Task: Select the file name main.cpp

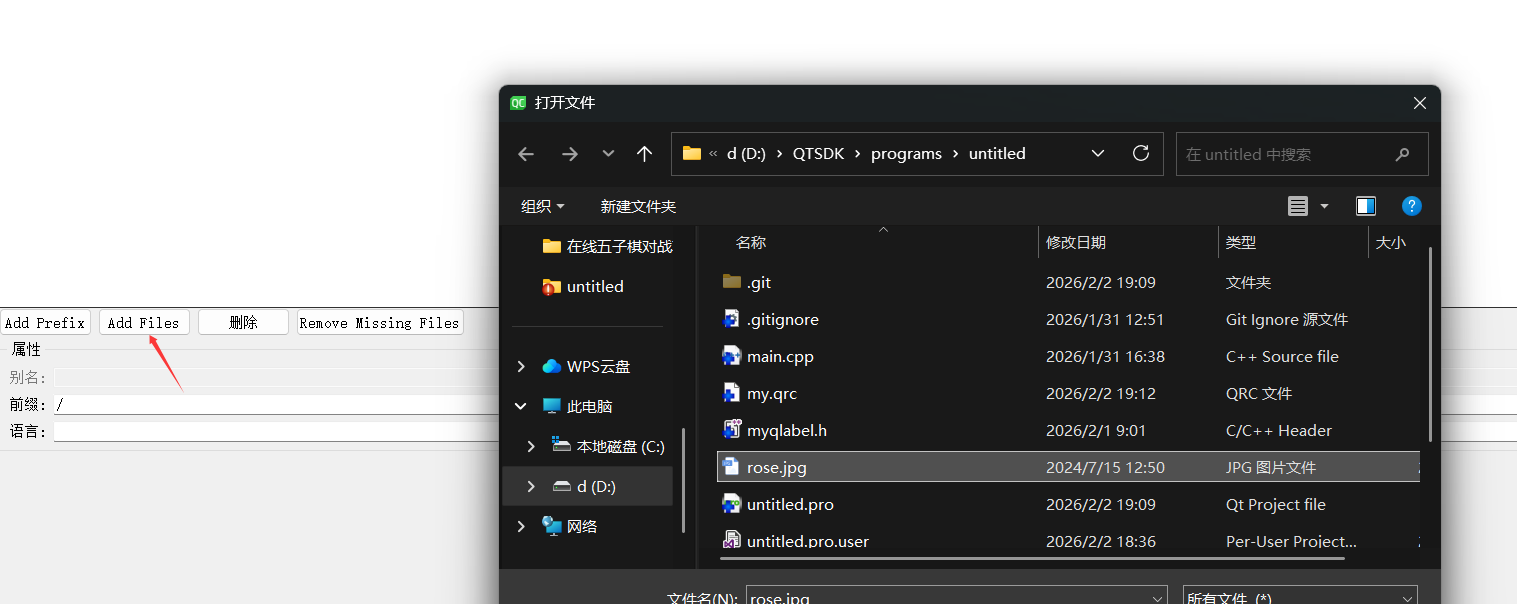Action: (x=780, y=356)
